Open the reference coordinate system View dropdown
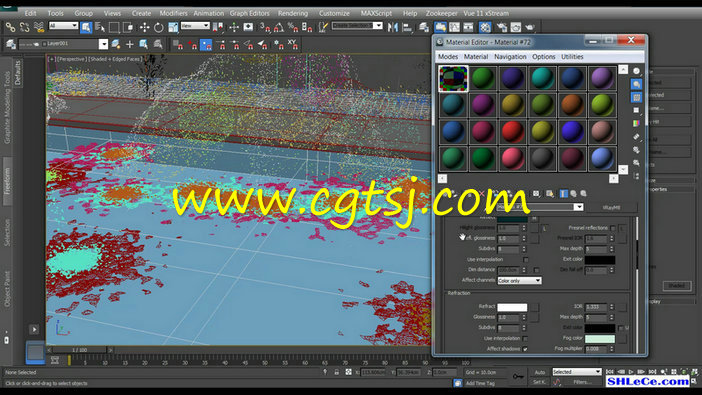 [x=195, y=26]
